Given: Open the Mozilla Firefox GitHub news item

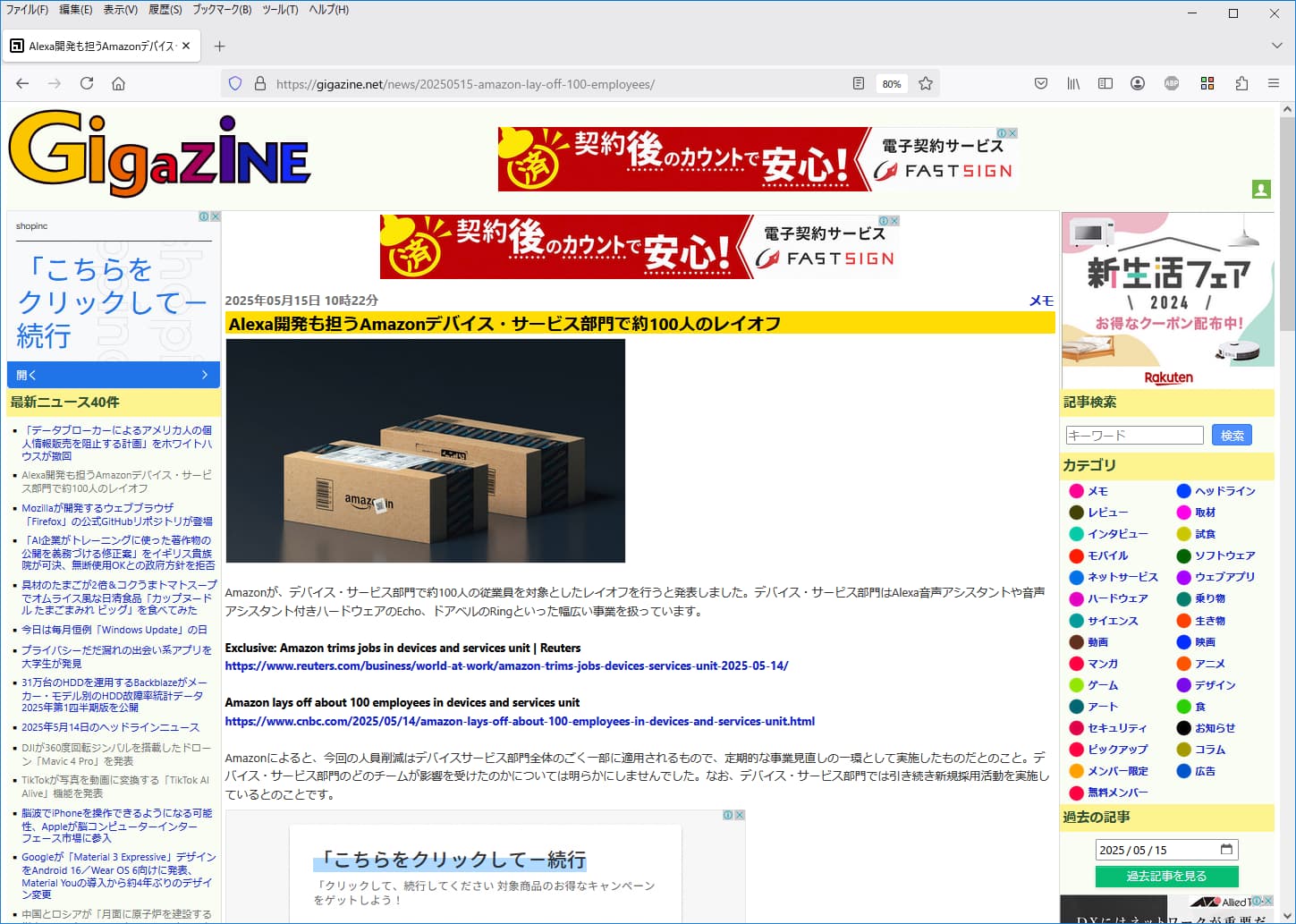Looking at the screenshot, I should click(117, 514).
